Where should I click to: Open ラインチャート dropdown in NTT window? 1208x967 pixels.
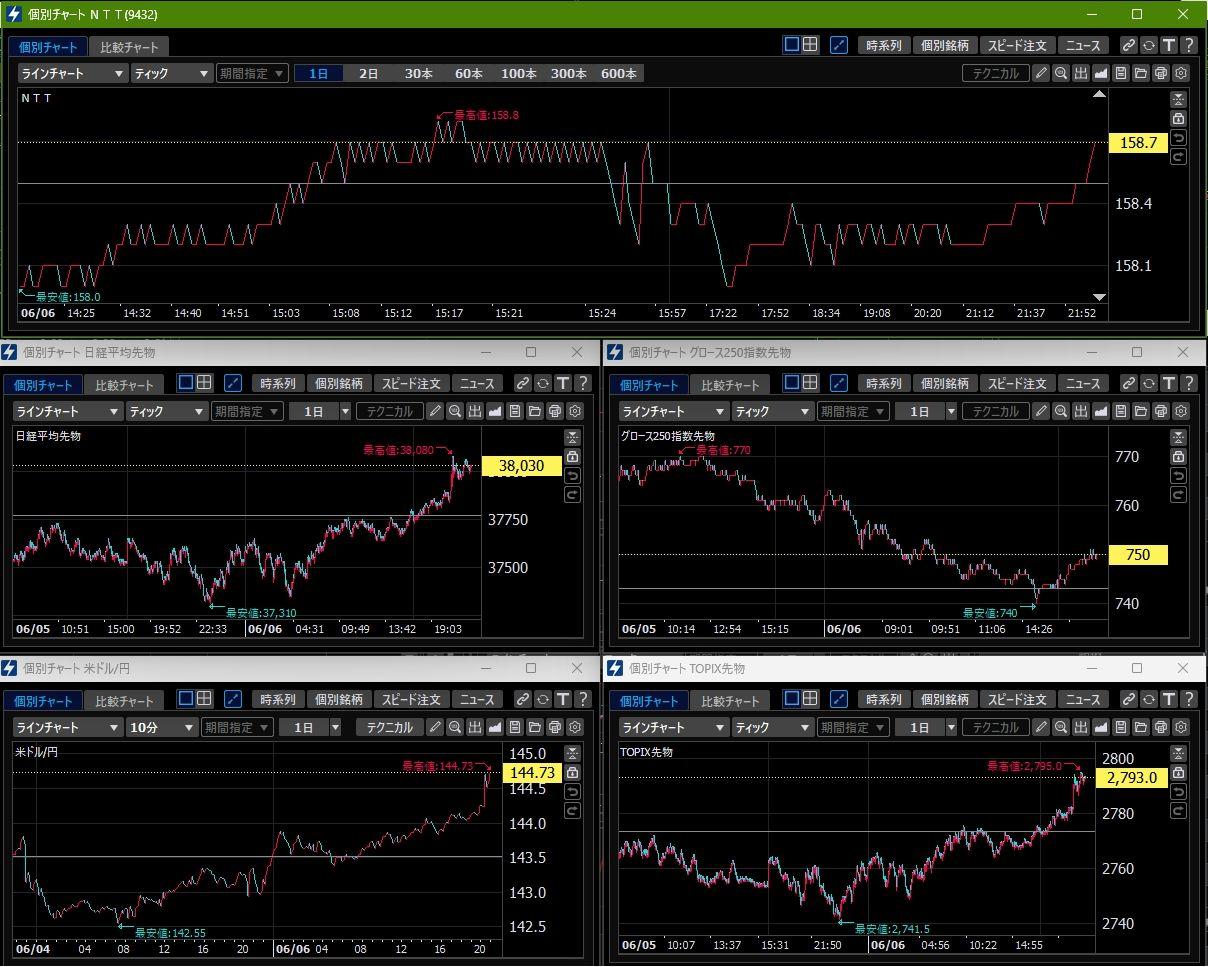click(x=73, y=73)
